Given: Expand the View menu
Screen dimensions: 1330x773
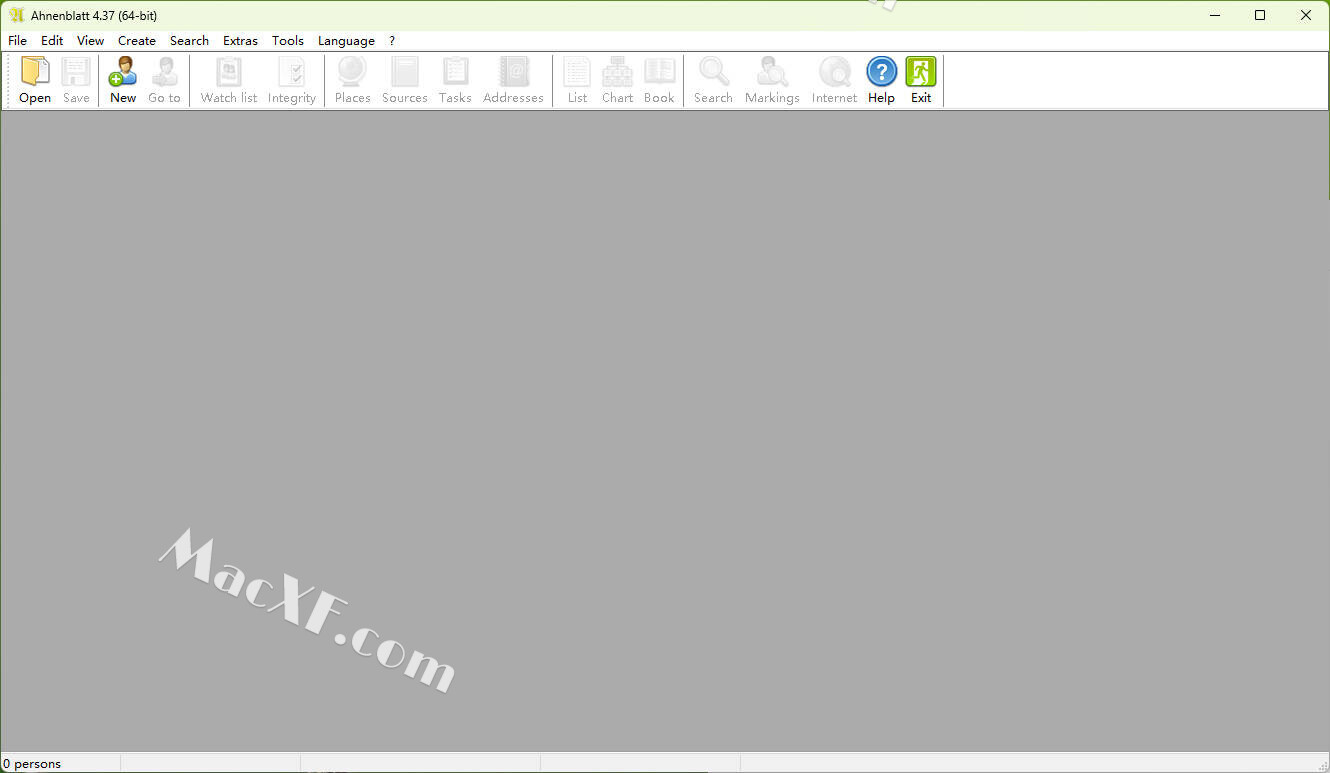Looking at the screenshot, I should (91, 41).
